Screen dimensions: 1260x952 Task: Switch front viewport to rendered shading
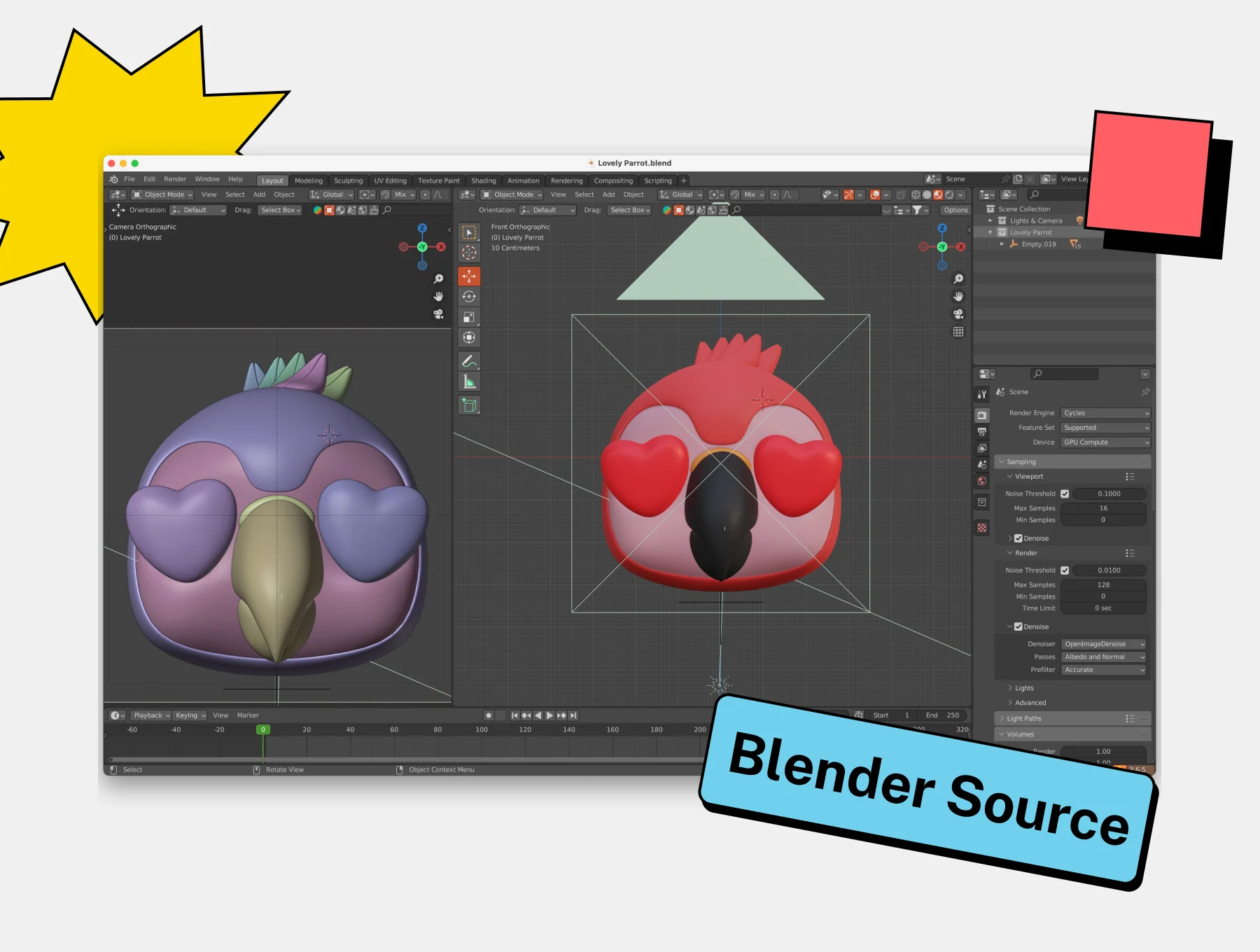pyautogui.click(x=949, y=195)
